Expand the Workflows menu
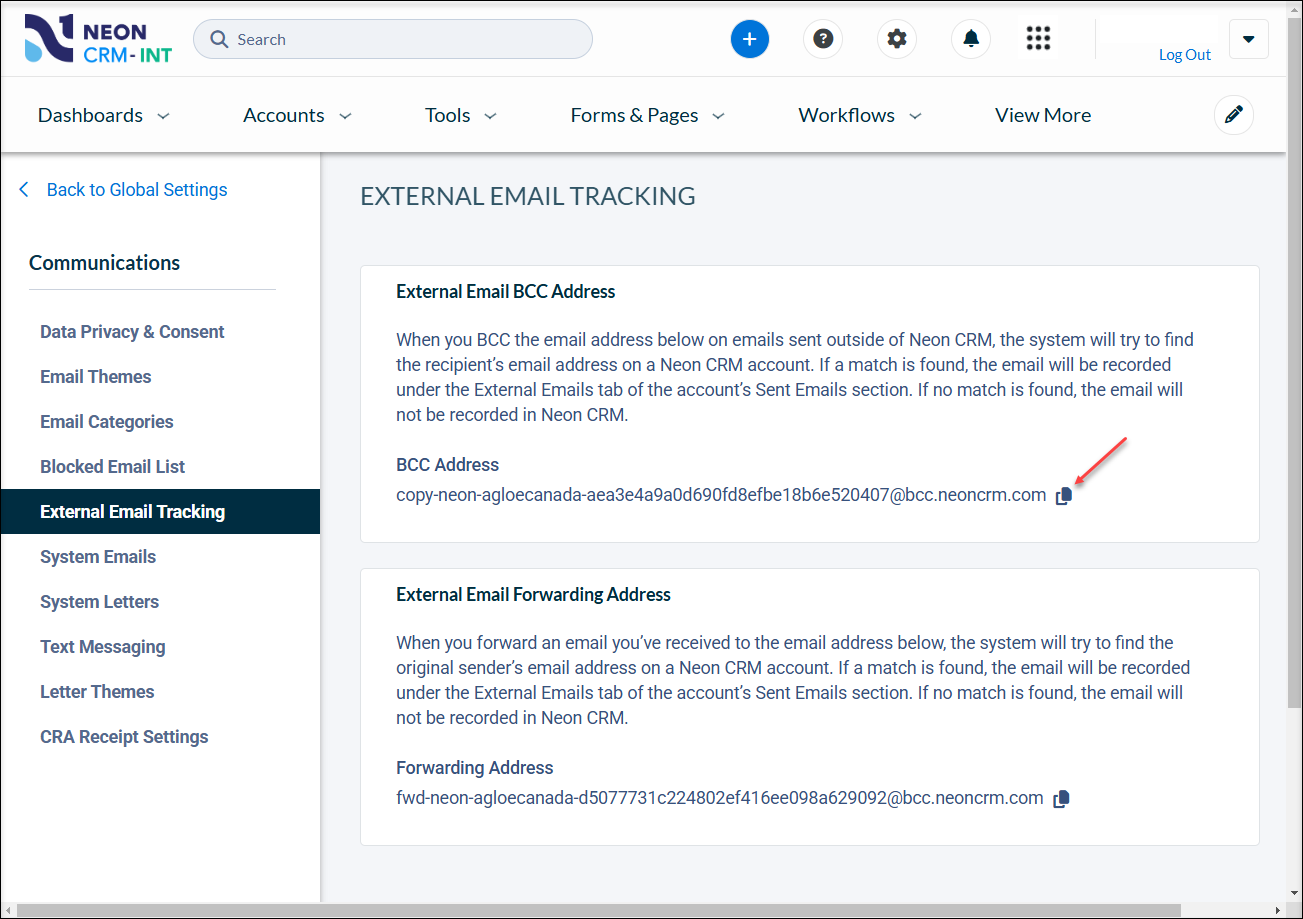Viewport: 1303px width, 919px height. (x=859, y=115)
